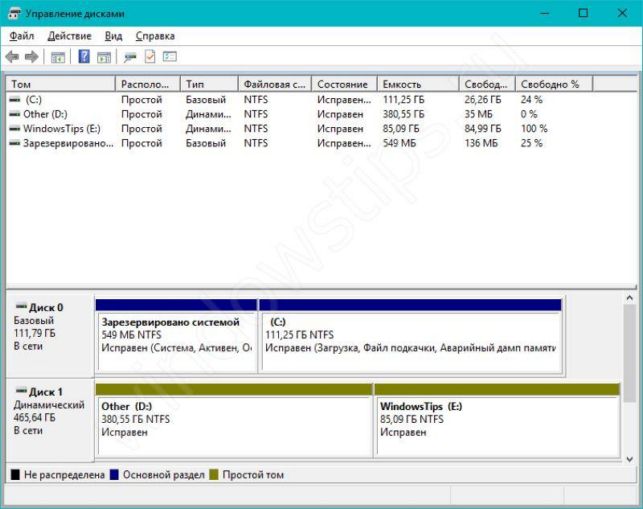The width and height of the screenshot is (643, 509).
Task: Select Зарезервировано системой partition on Диск 0
Action: click(x=176, y=336)
